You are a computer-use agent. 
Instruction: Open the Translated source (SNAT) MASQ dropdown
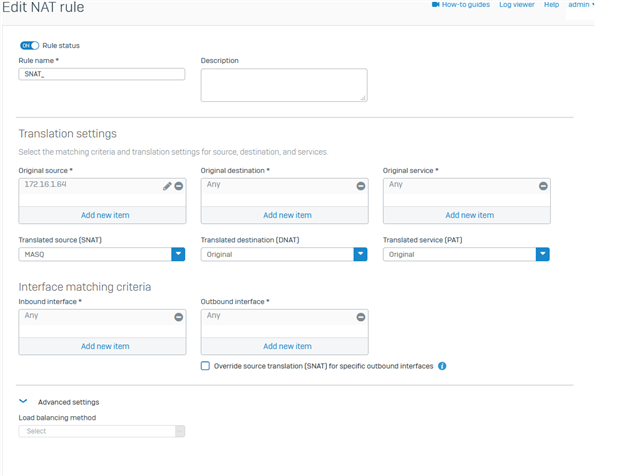pyautogui.click(x=102, y=254)
